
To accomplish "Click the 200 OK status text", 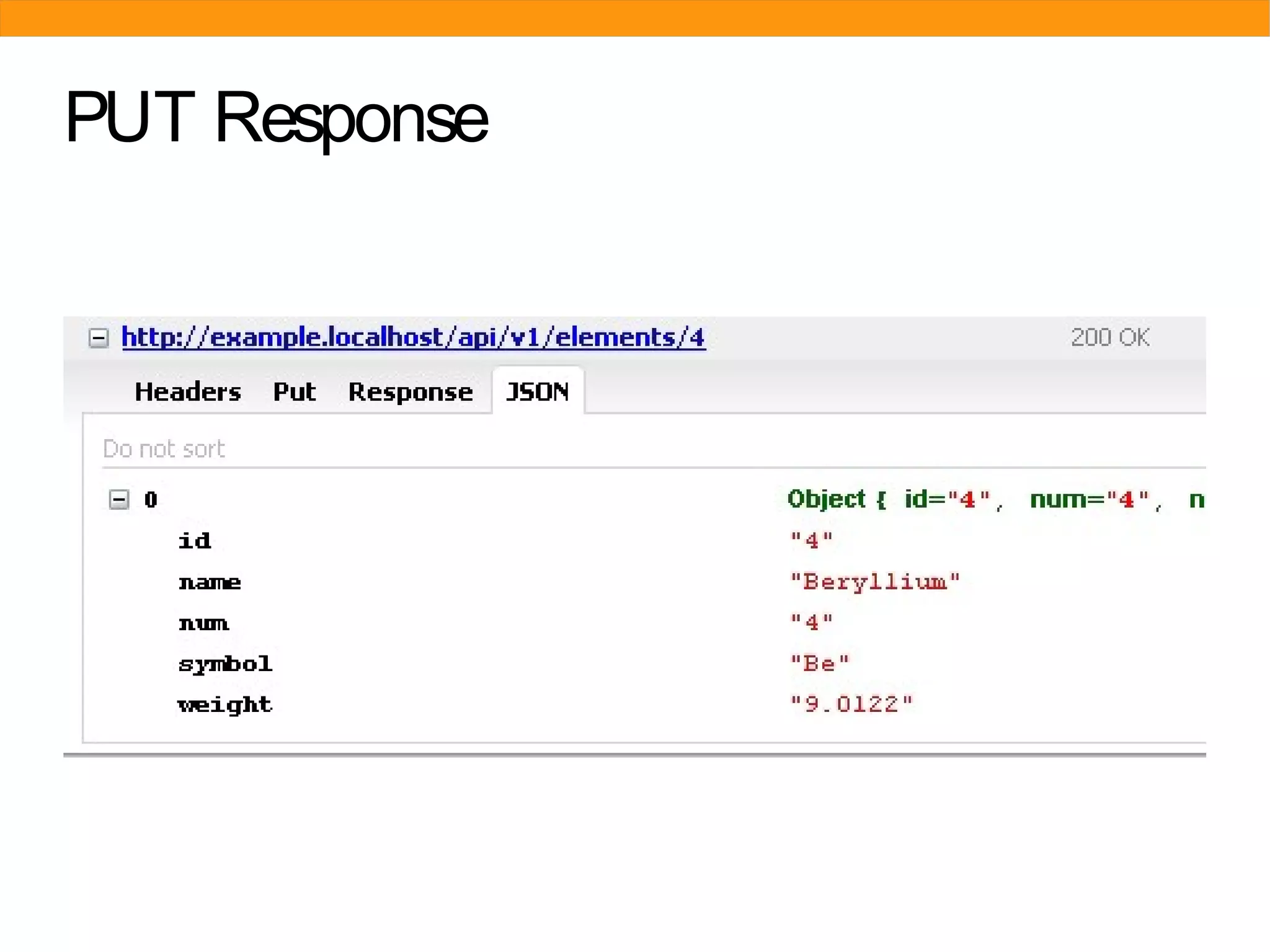I will (1110, 337).
